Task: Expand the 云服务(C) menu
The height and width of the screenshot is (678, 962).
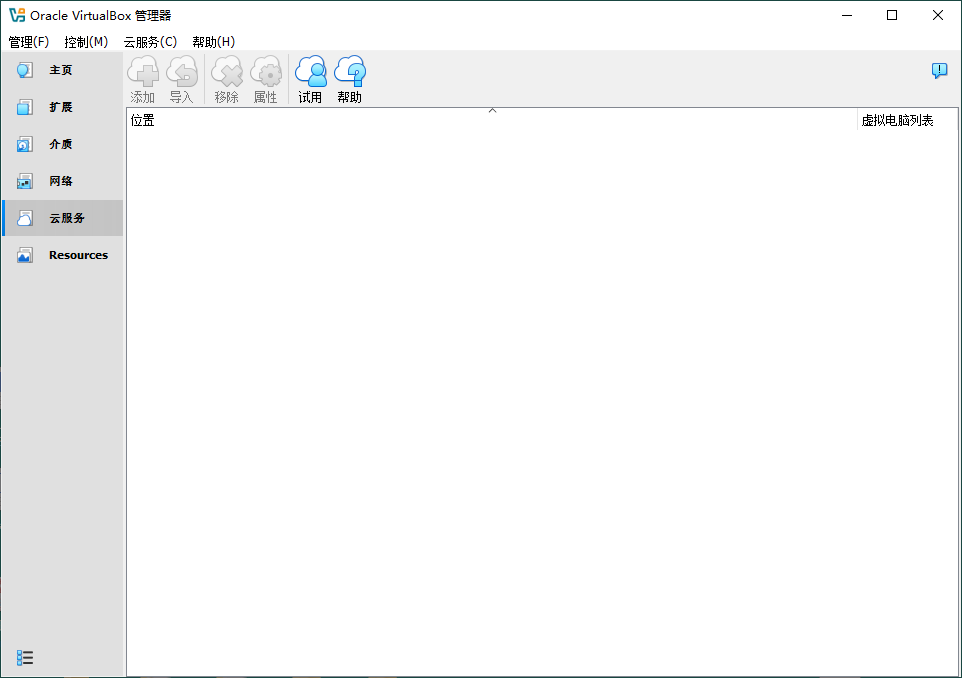Action: coord(150,42)
